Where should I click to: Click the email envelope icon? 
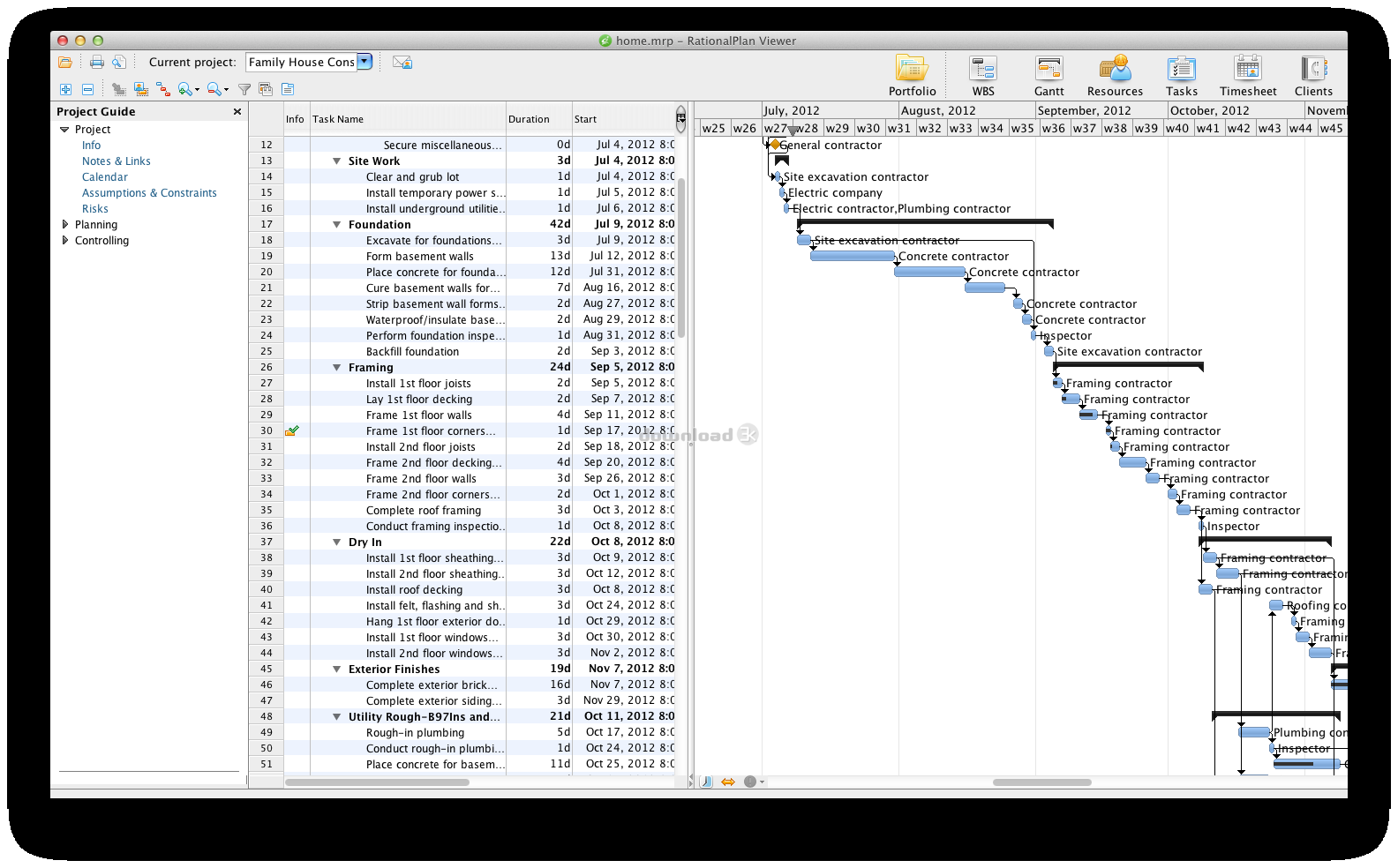402,63
